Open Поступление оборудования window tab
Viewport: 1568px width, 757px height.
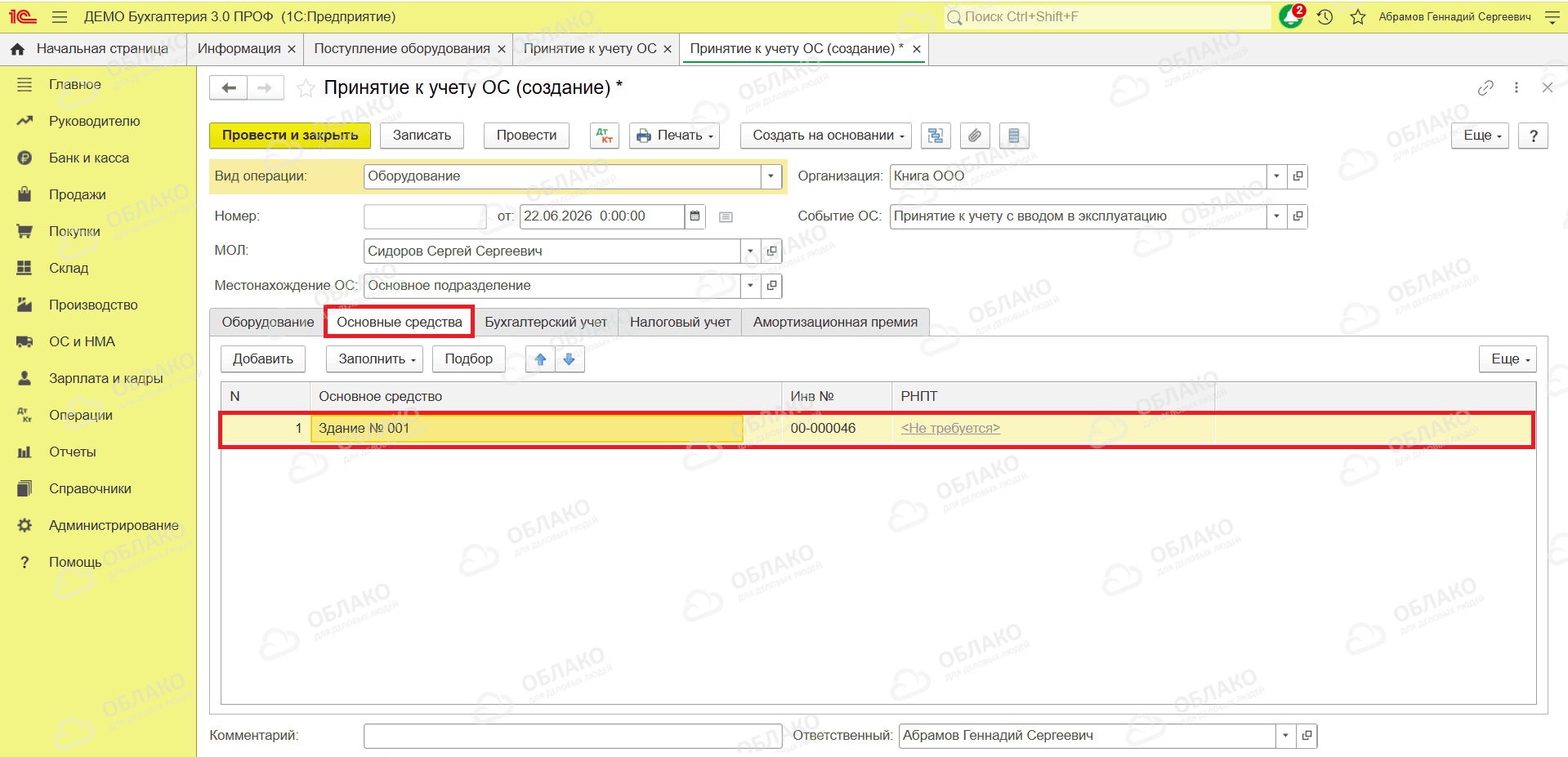click(x=402, y=49)
